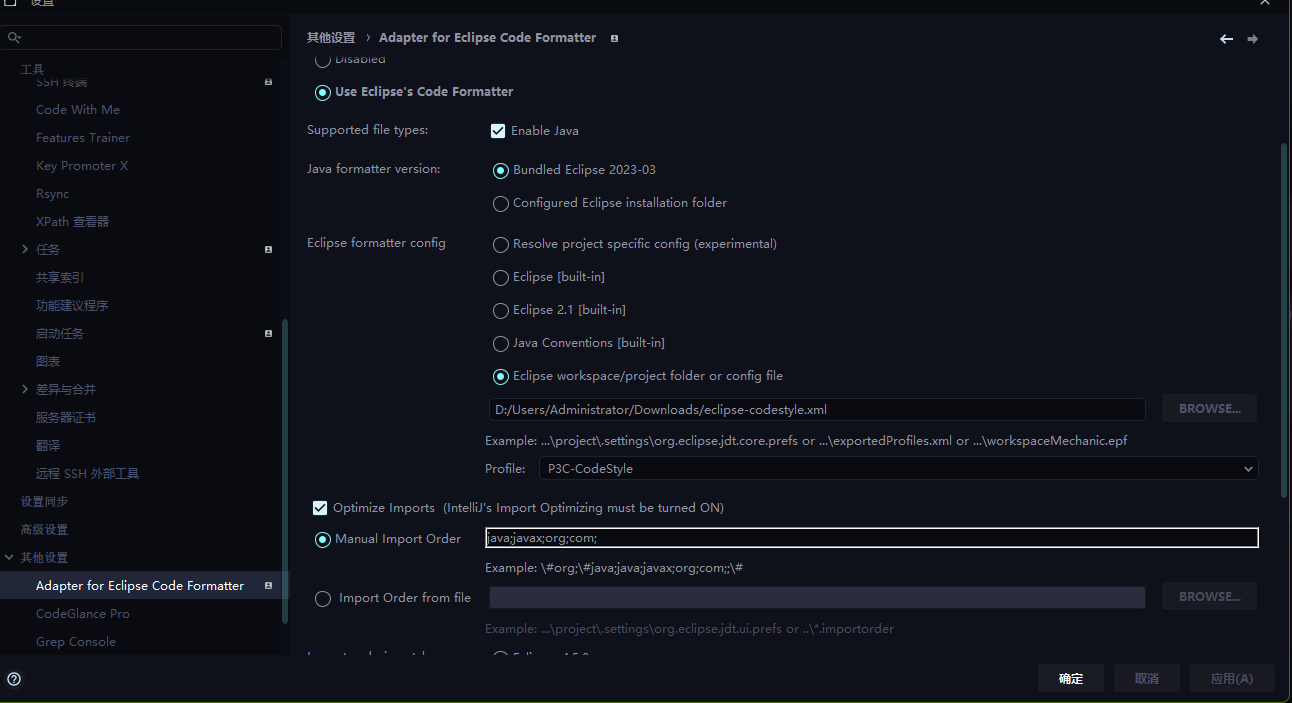Viewport: 1292px width, 703px height.
Task: Select Bundled Eclipse 2023-03 formatter version
Action: 501,170
